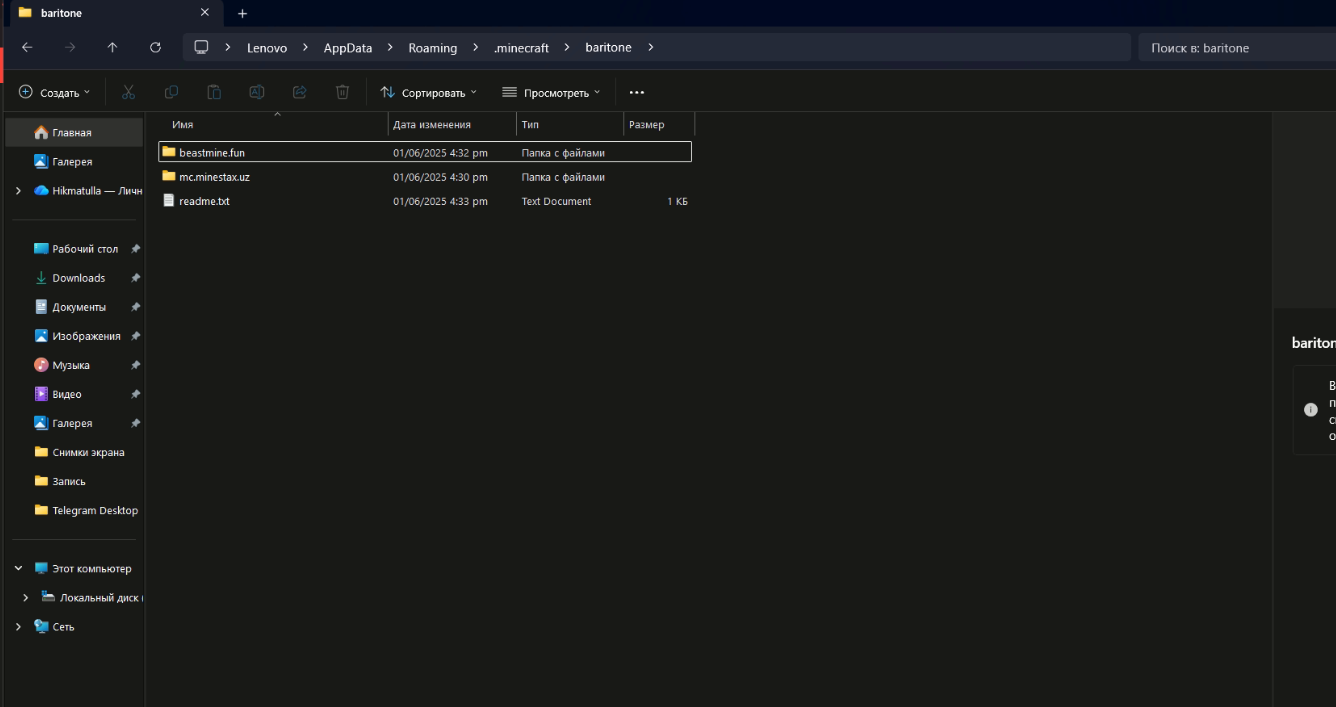Open the Сортировать sort dropdown
The width and height of the screenshot is (1336, 707).
pos(429,92)
